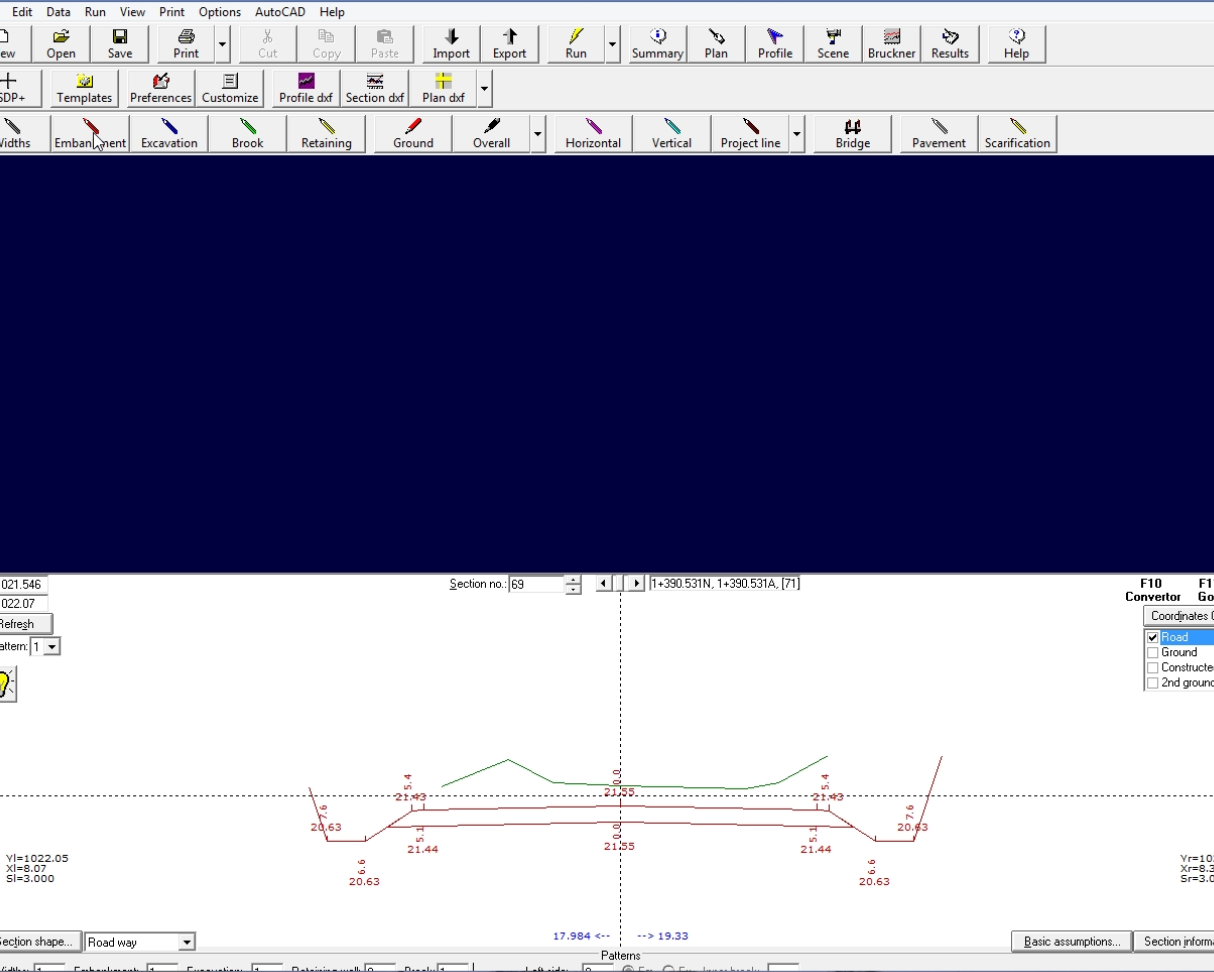This screenshot has width=1214, height=972.
Task: Open the View menu
Action: click(x=132, y=12)
